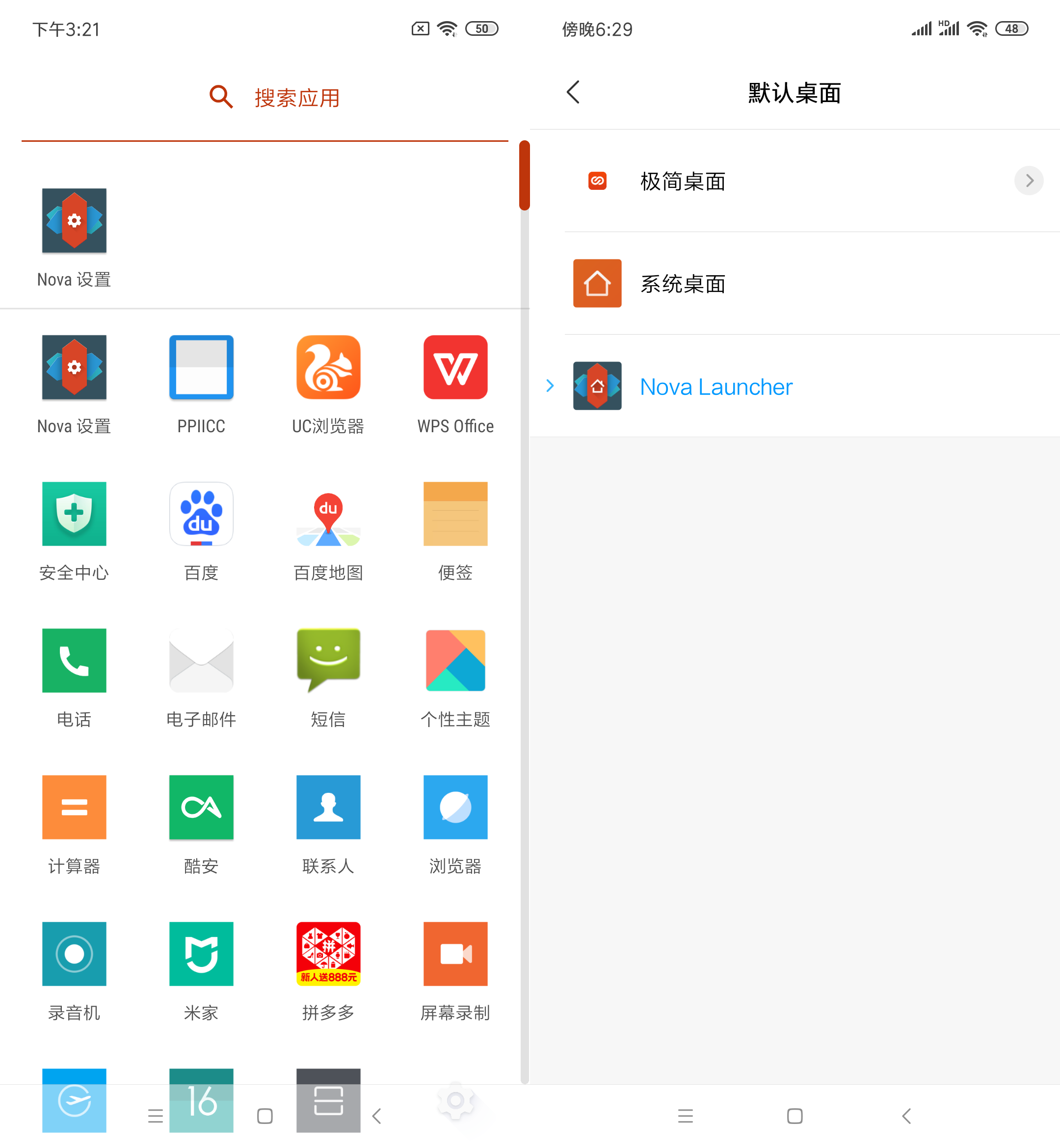
Task: Tap the Wi-Fi icon beside the 50 battery
Action: (x=447, y=28)
